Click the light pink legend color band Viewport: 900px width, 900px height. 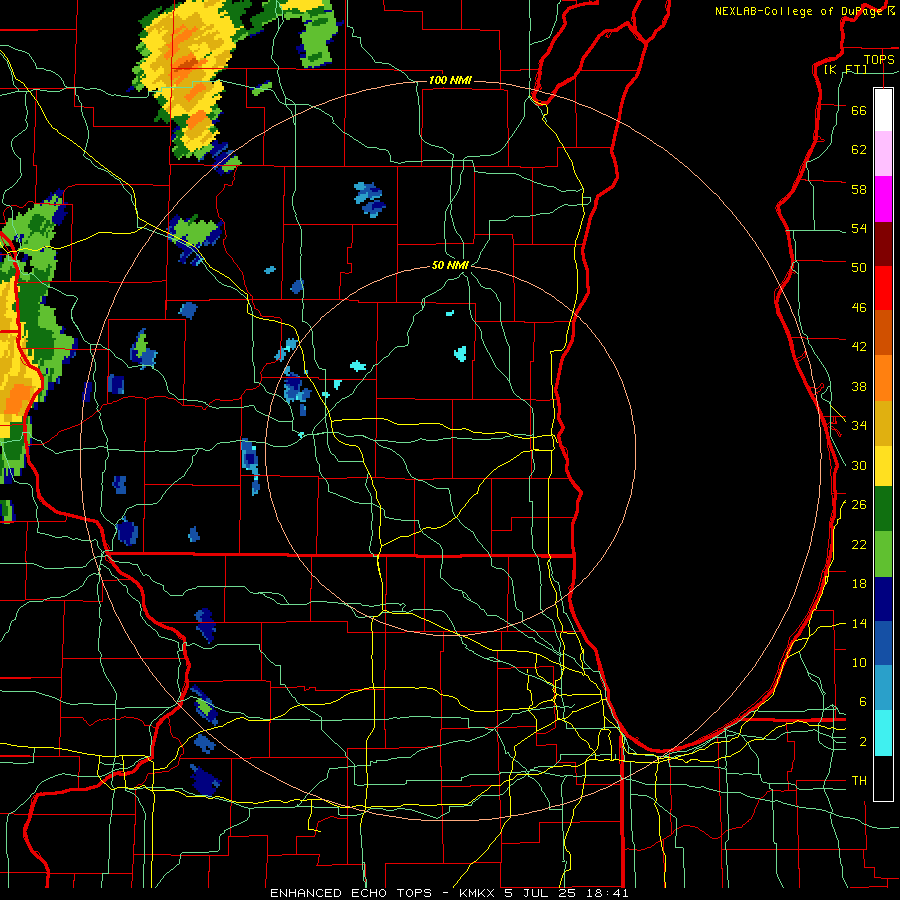coord(883,153)
